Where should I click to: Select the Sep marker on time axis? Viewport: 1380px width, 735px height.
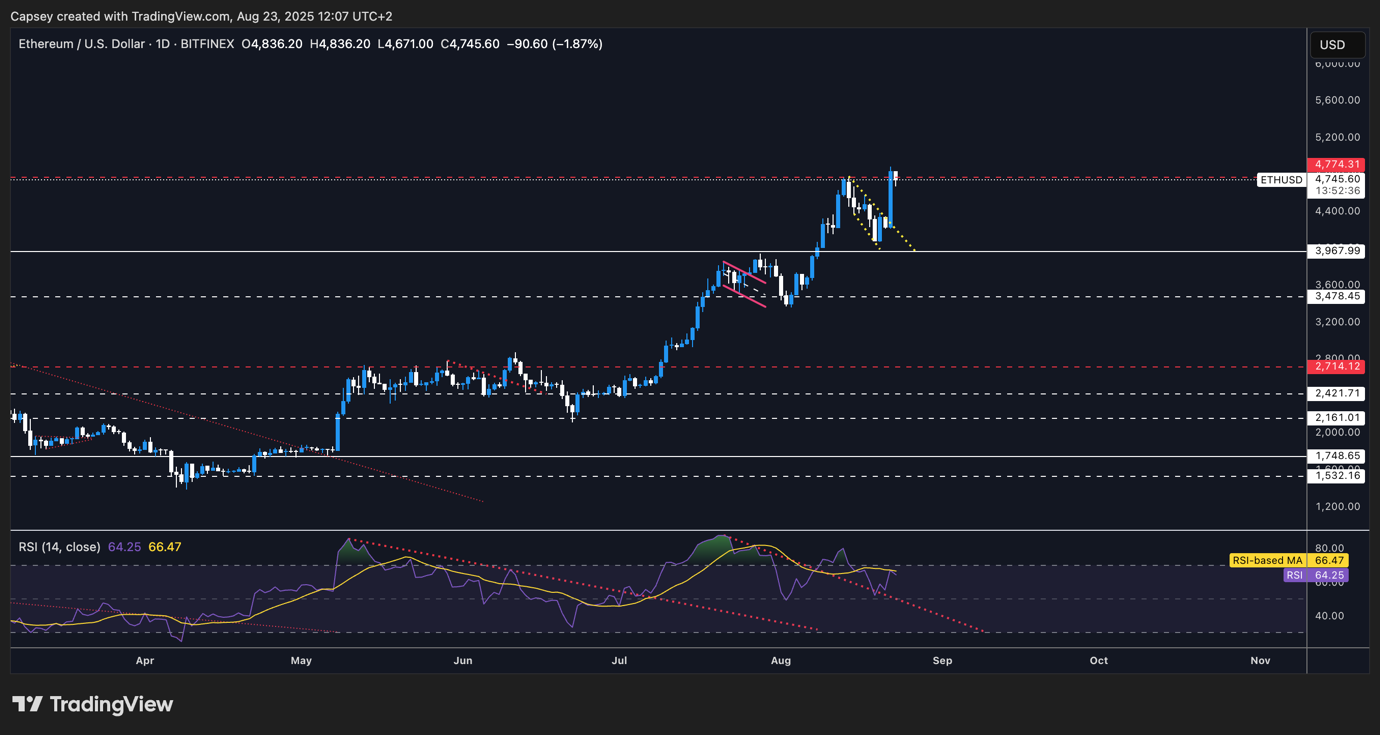(941, 661)
